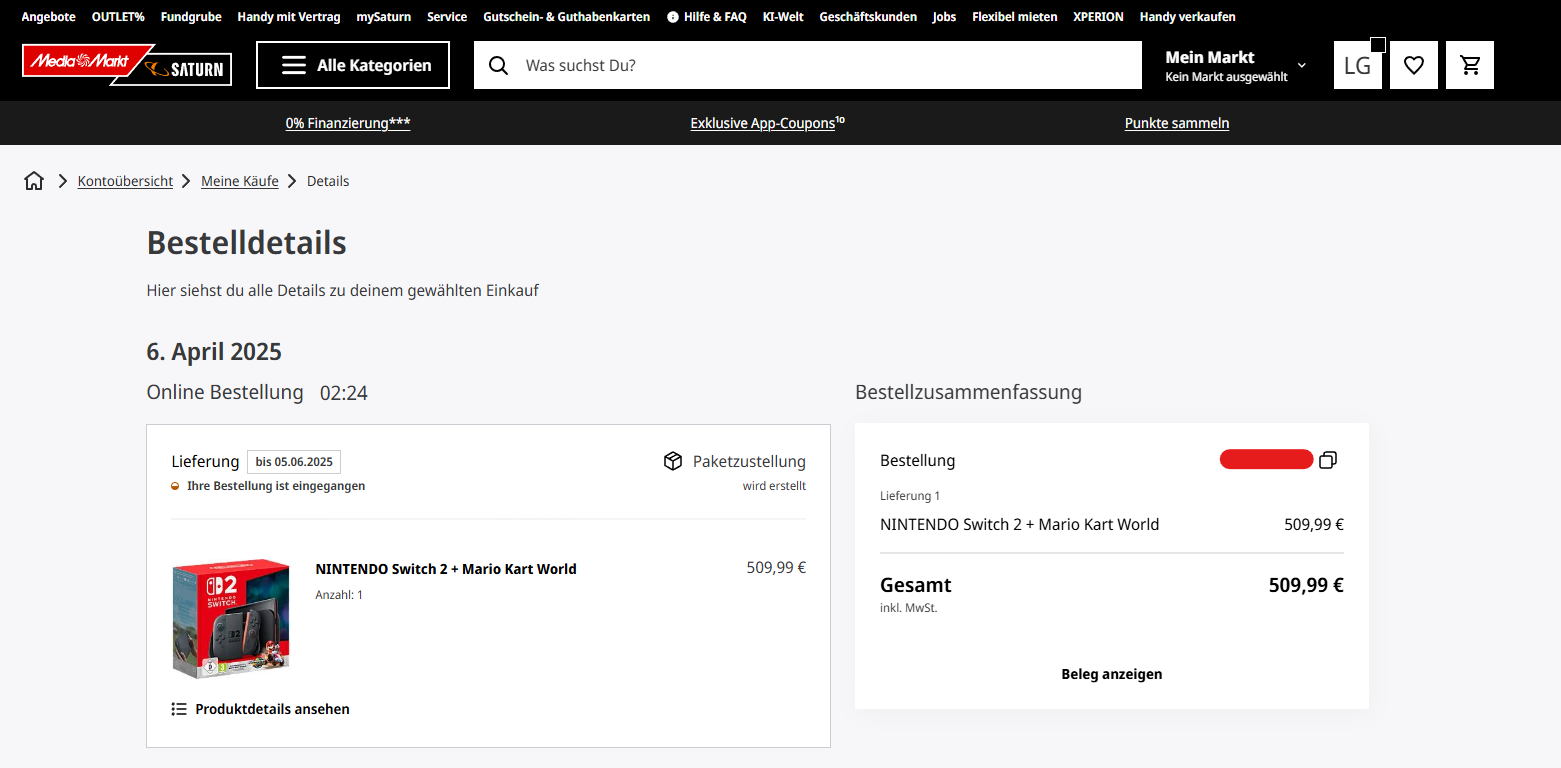Open the LG account avatar
1561x768 pixels.
pyautogui.click(x=1357, y=65)
